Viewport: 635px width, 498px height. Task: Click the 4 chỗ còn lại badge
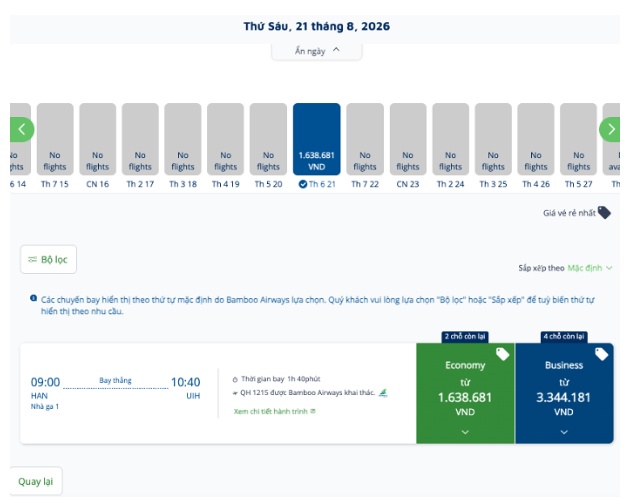click(564, 336)
